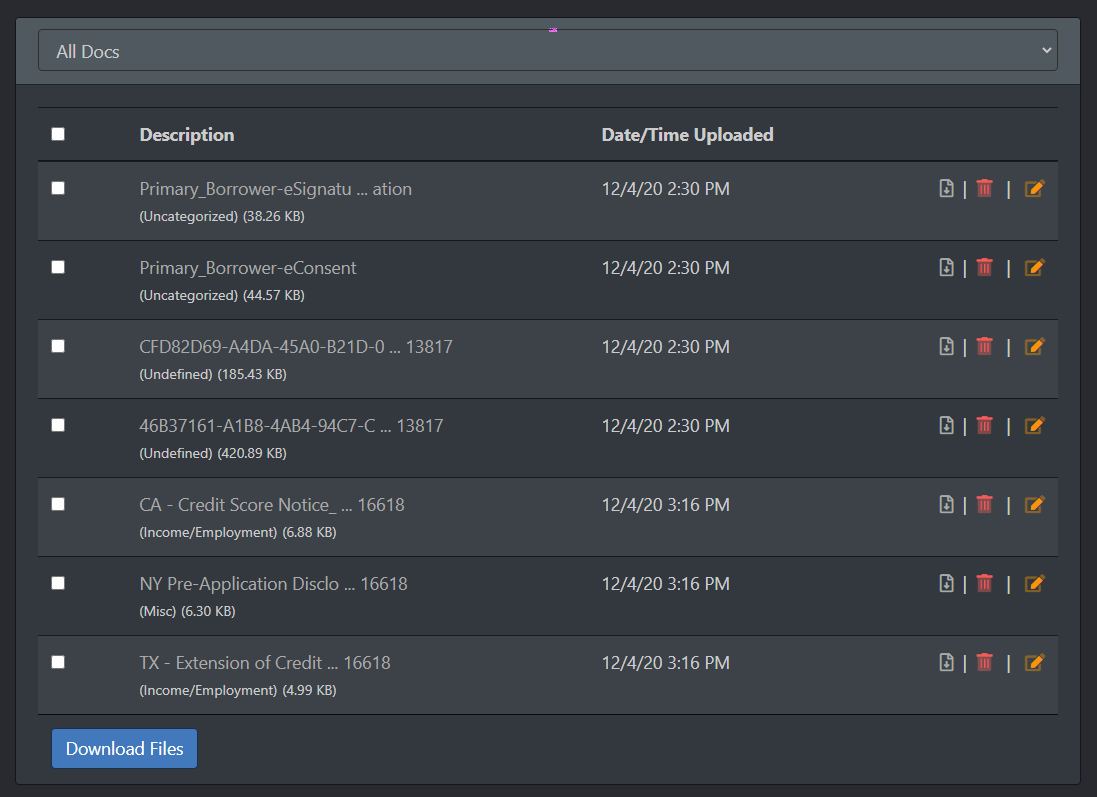Delete the 46B37161-A1B8 document
1097x797 pixels.
tap(984, 425)
